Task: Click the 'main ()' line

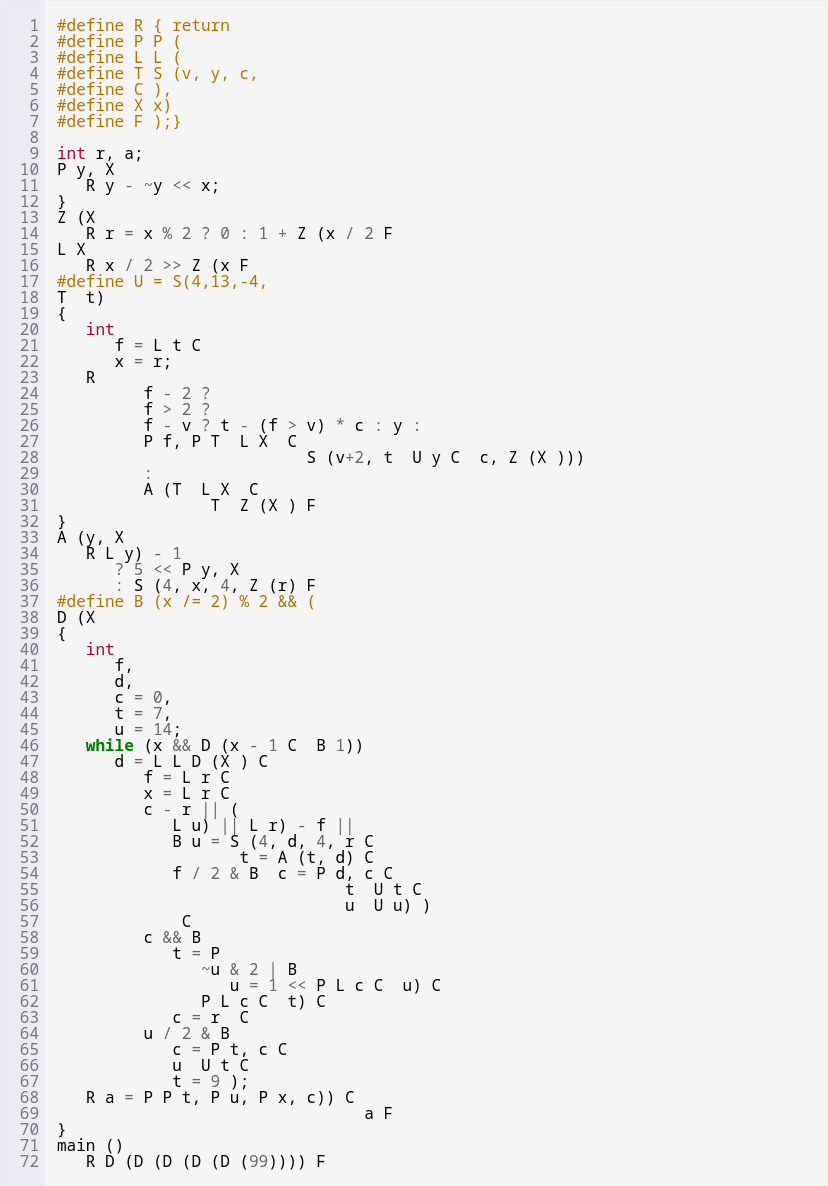Action: pyautogui.click(x=90, y=1146)
